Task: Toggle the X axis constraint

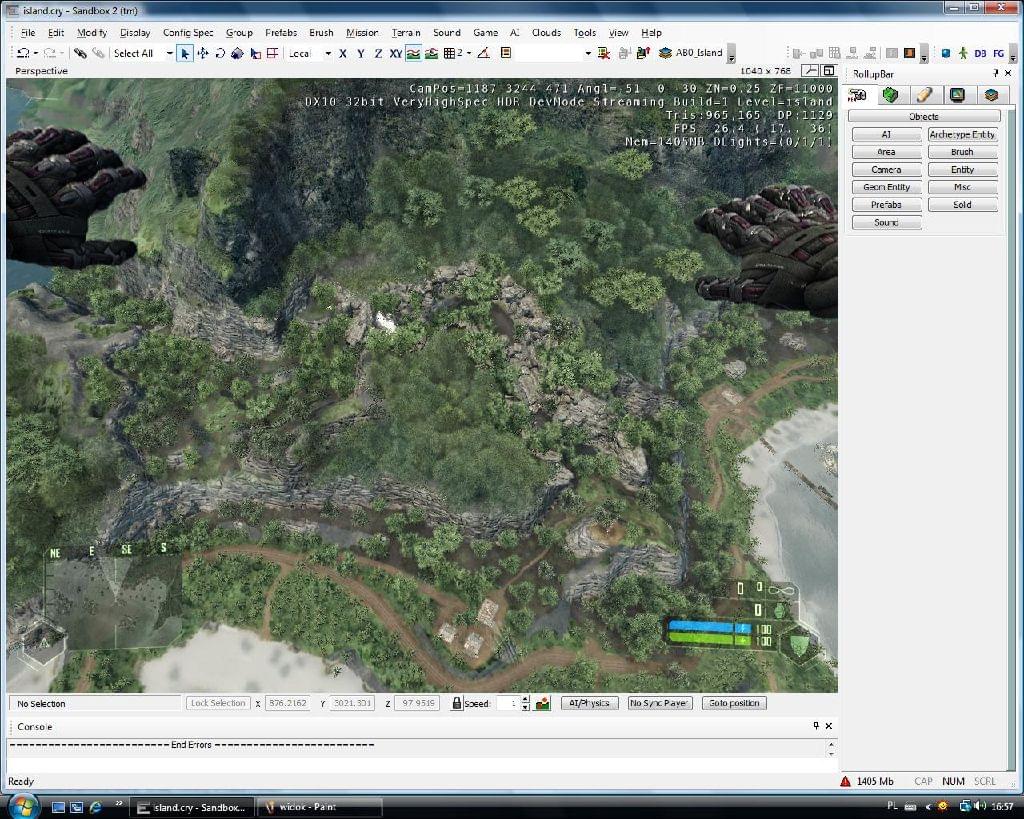Action: click(x=343, y=53)
